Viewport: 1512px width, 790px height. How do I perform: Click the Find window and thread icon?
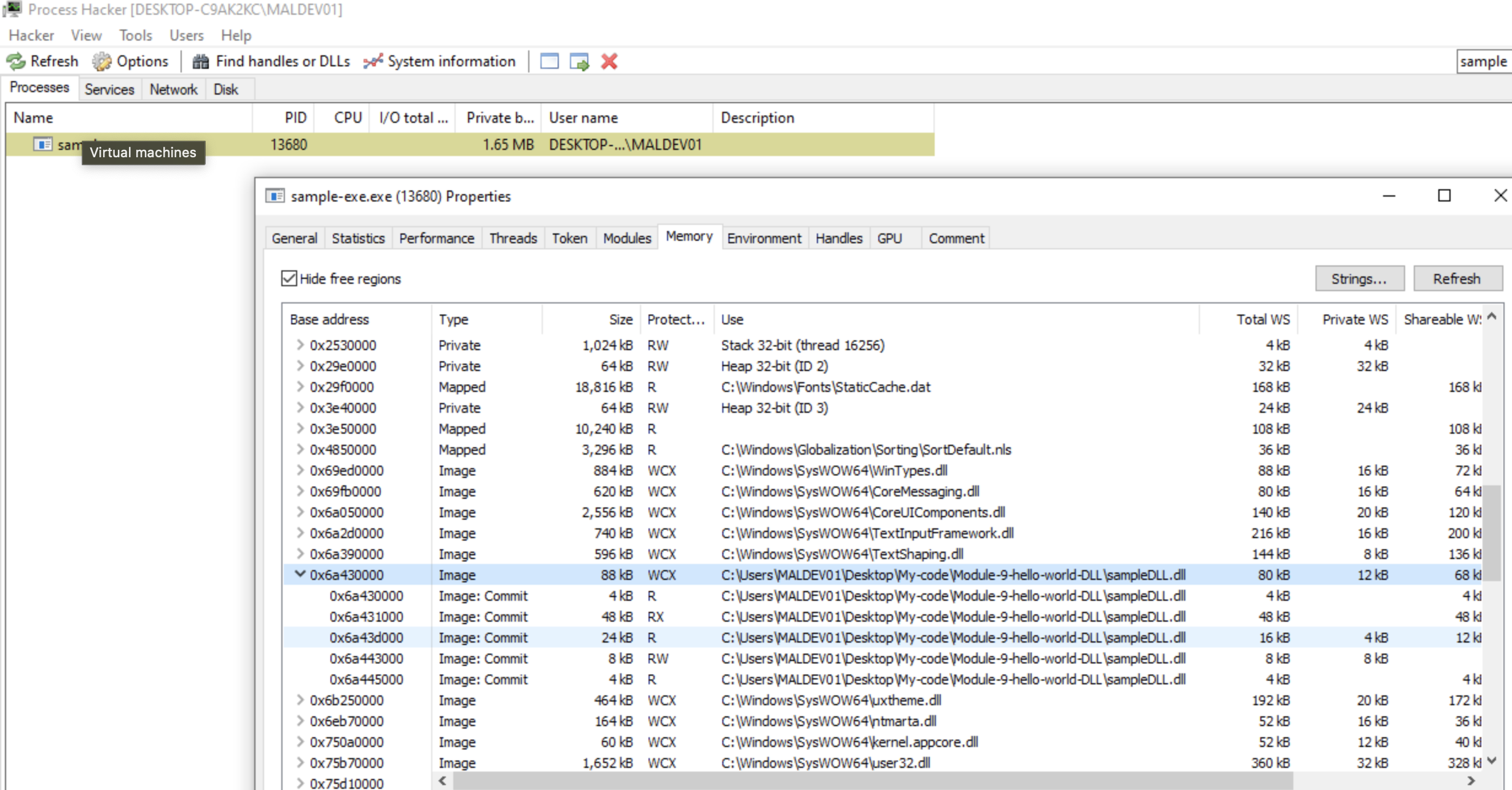click(579, 61)
